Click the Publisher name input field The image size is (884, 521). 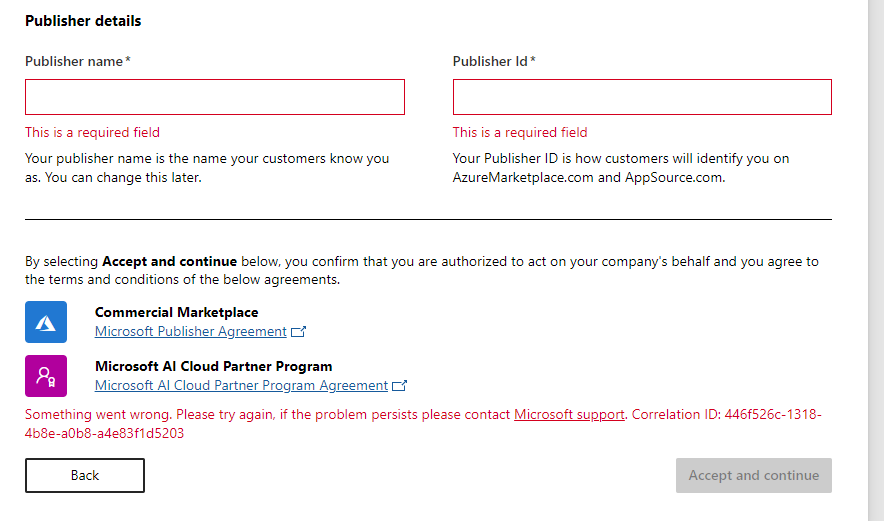click(x=215, y=97)
